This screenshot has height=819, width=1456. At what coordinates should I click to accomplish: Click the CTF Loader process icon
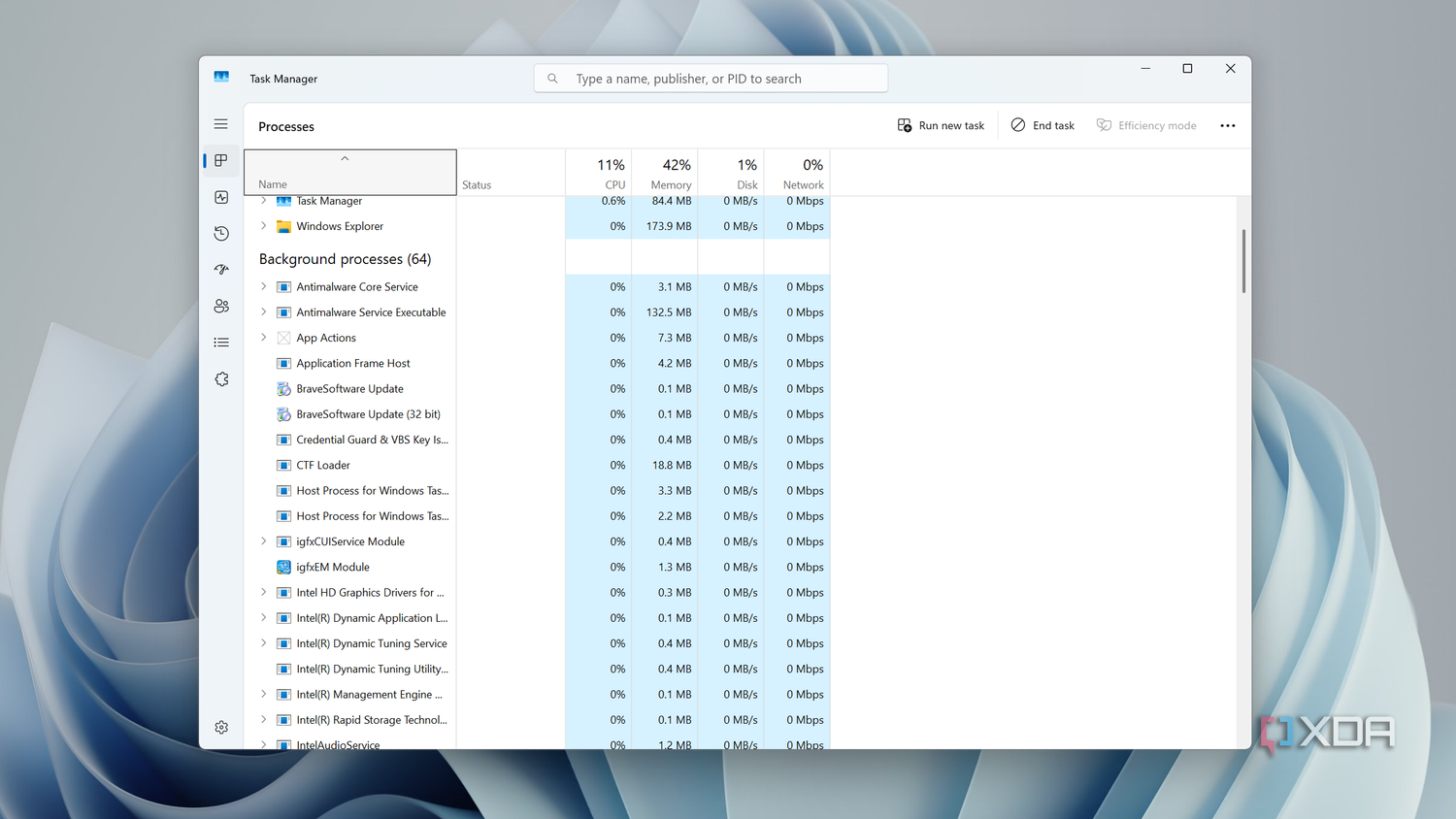click(283, 466)
